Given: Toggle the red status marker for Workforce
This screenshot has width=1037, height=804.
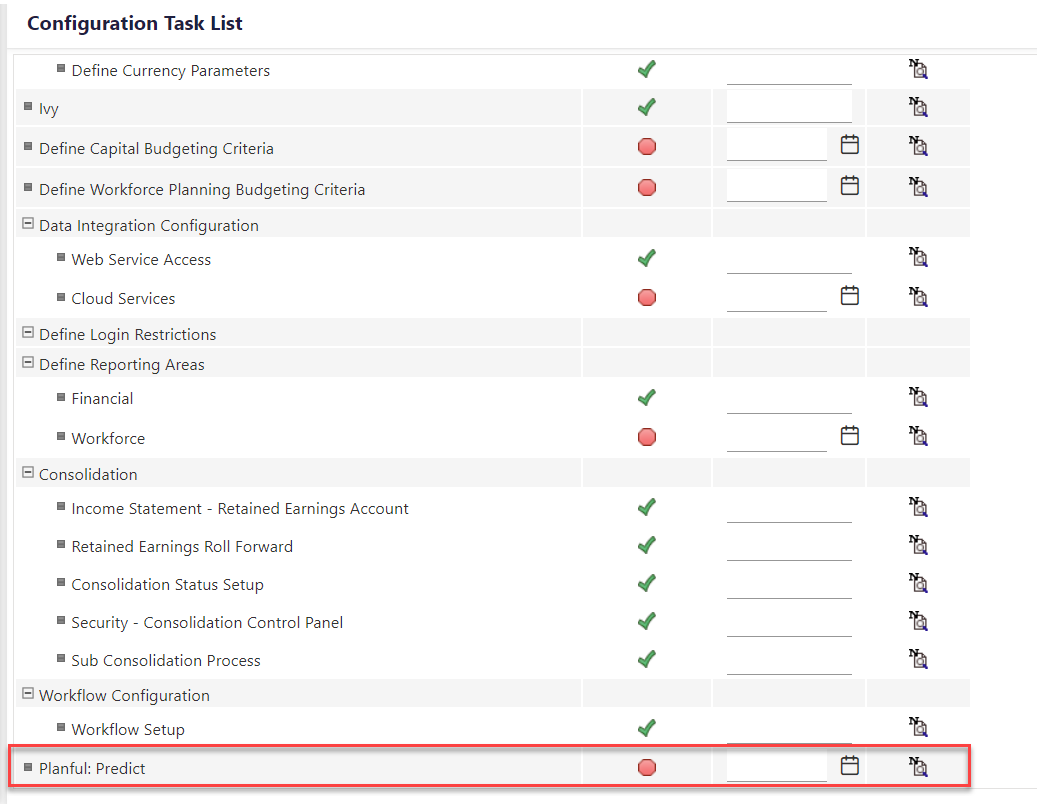Looking at the screenshot, I should [x=646, y=437].
